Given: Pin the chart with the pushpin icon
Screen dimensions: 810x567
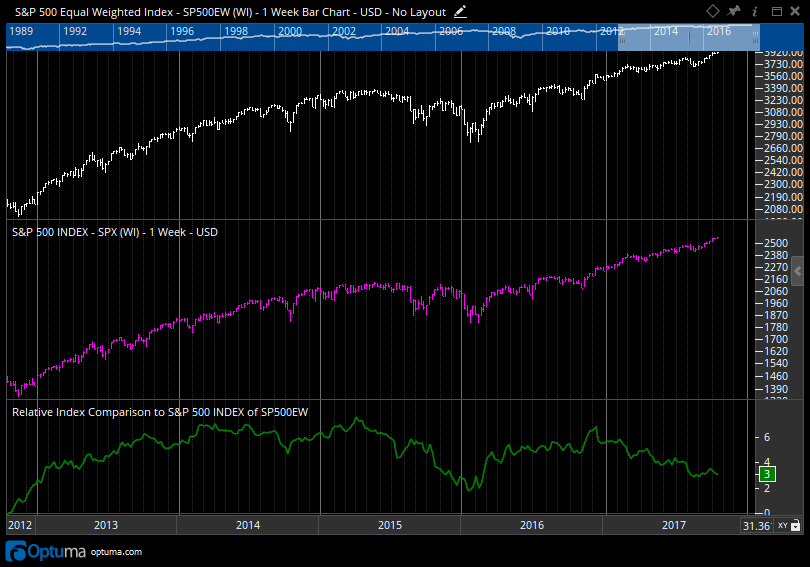Looking at the screenshot, I should pos(734,11).
